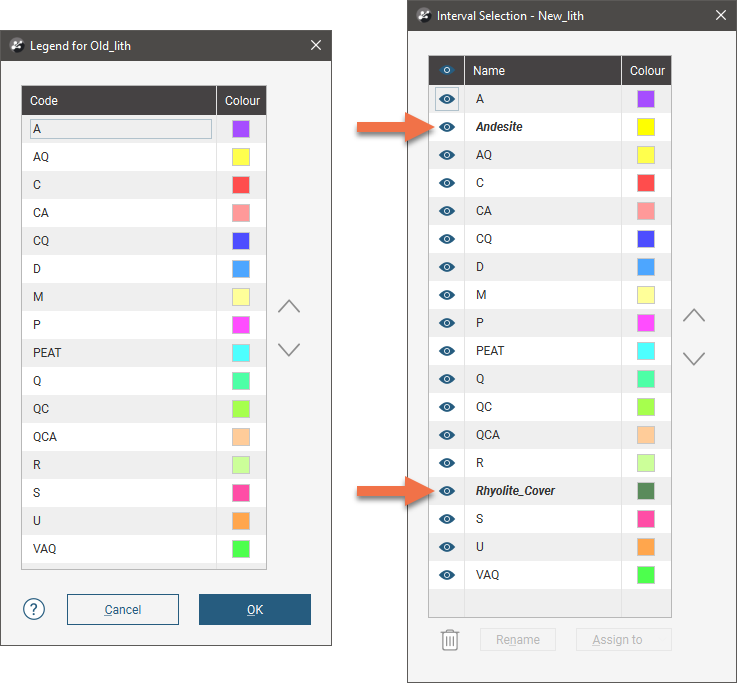This screenshot has height=683, width=737.
Task: Click down arrow in Interval Selection
Action: pyautogui.click(x=694, y=358)
